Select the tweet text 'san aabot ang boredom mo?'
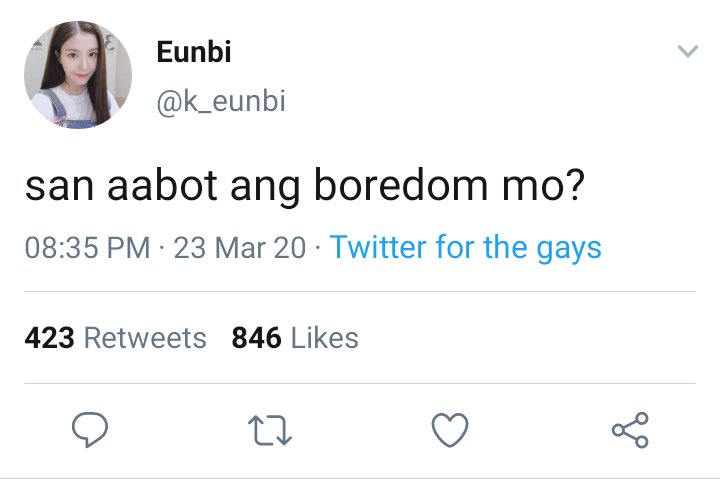Viewport: 720px width, 483px height. click(x=305, y=186)
